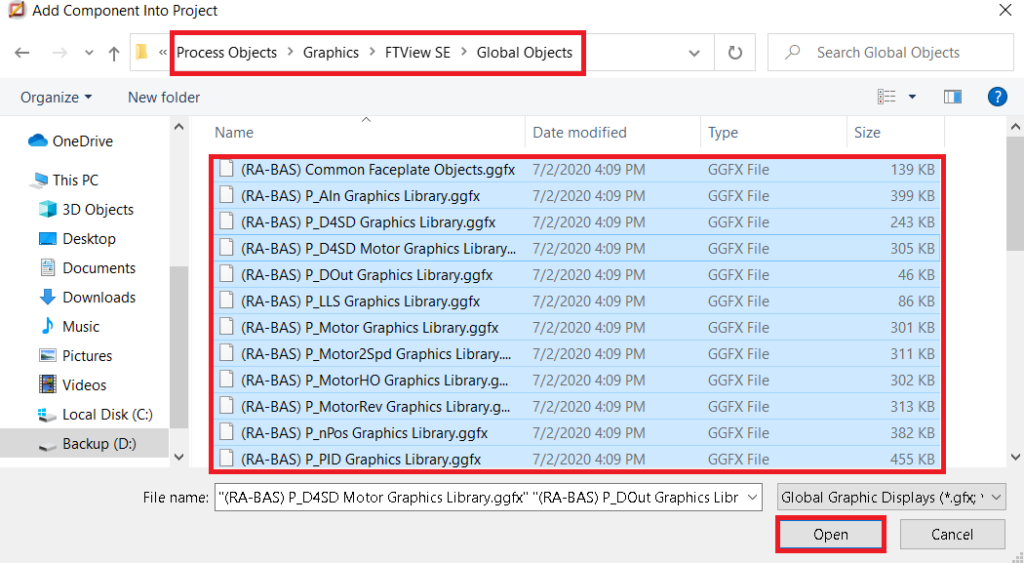Click the file list scroll down arrow

point(1016,457)
